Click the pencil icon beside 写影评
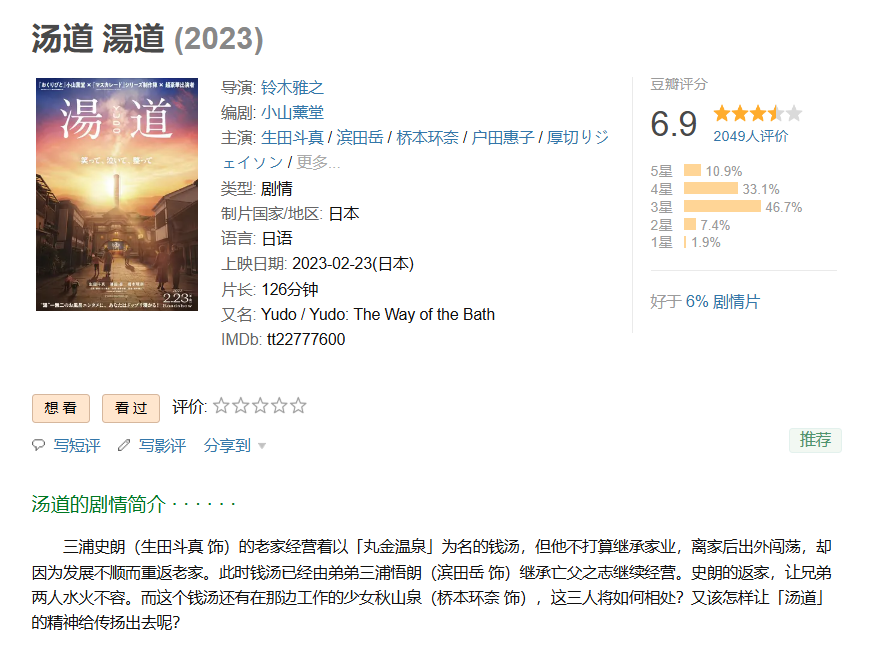This screenshot has height=654, width=879. [x=124, y=445]
